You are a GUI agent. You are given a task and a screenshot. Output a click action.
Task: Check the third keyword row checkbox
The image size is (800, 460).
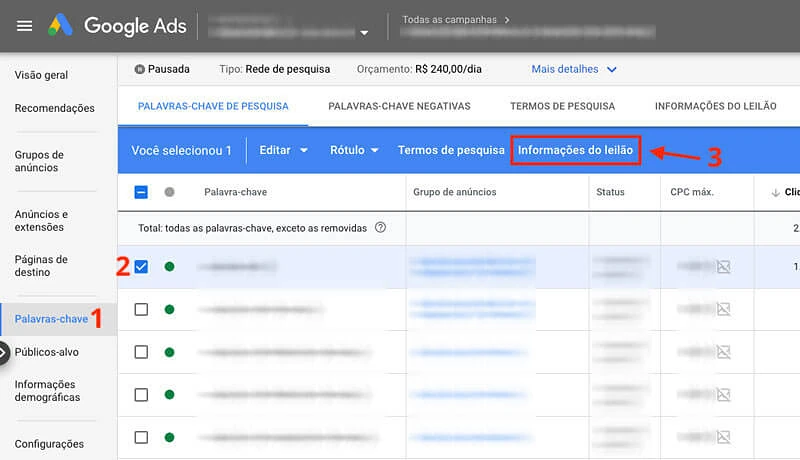tap(141, 352)
